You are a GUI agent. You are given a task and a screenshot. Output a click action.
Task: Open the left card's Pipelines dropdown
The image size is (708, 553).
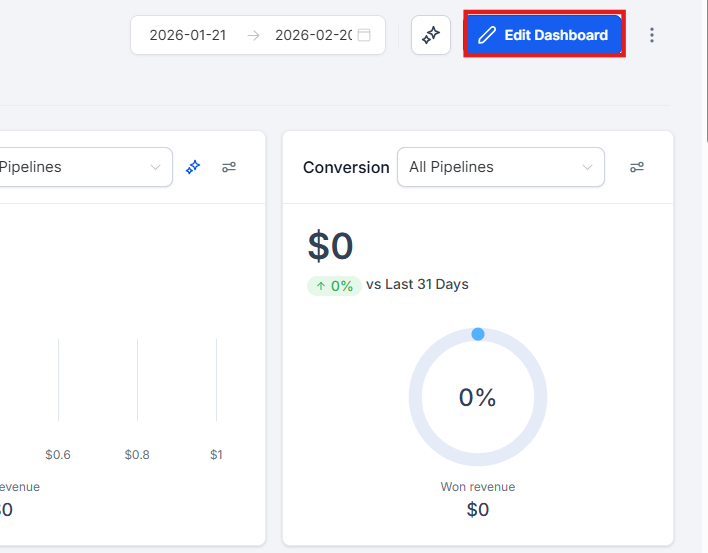pos(80,167)
